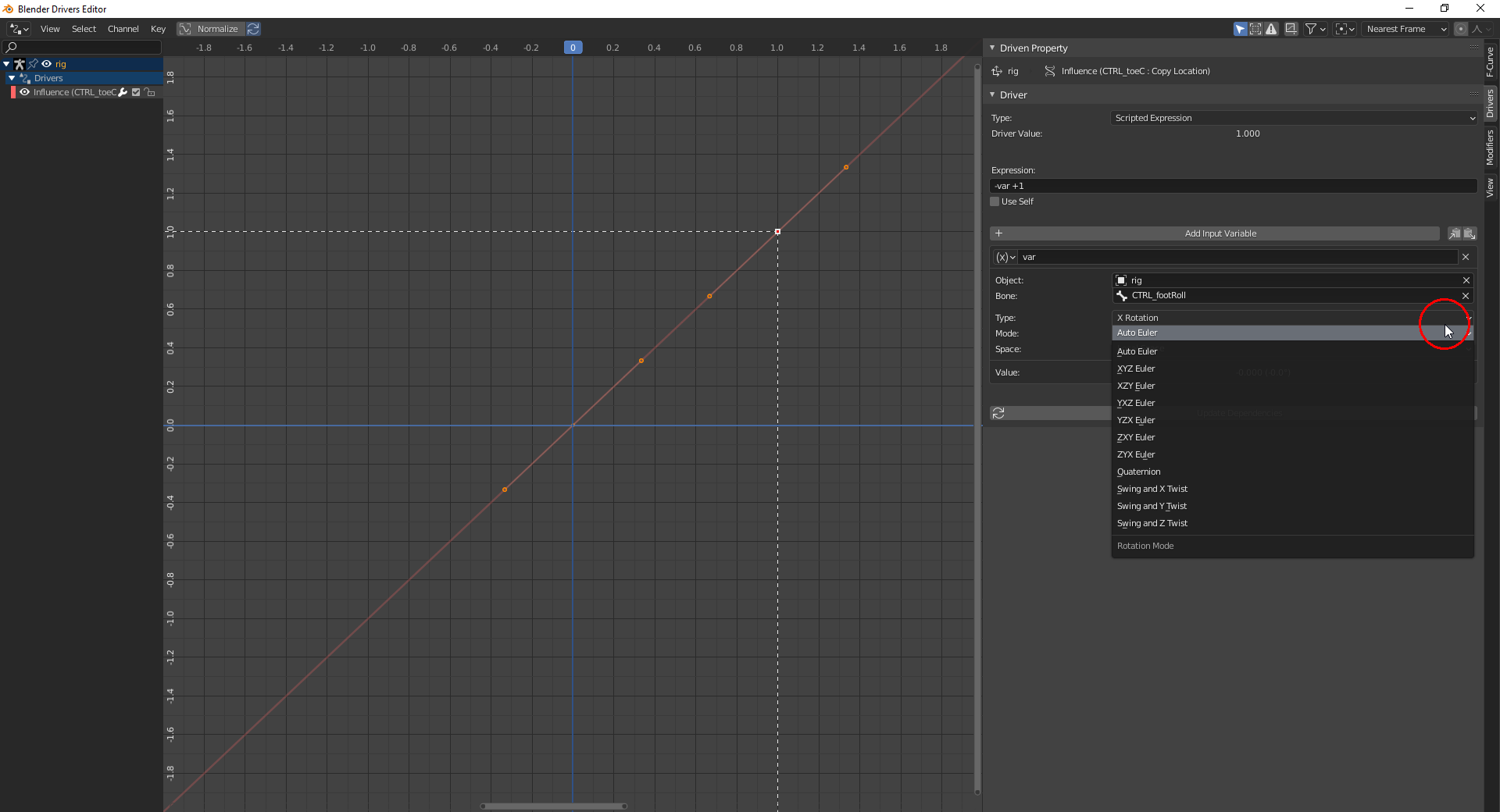This screenshot has width=1500, height=812.
Task: Choose YXZ Euler rotation mode
Action: (1293, 403)
